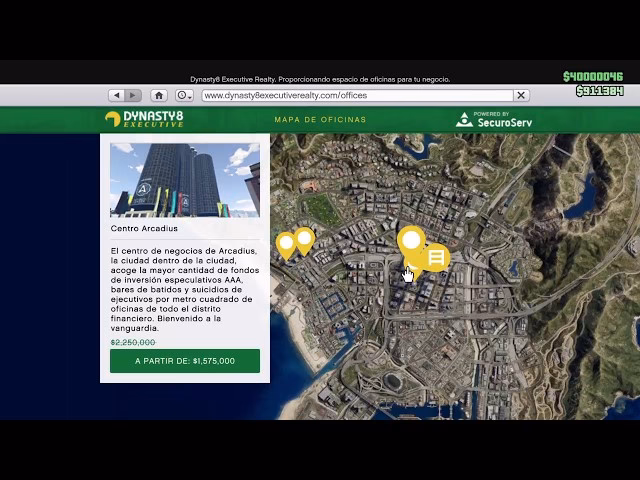This screenshot has width=640, height=480.
Task: Click the green $40000046 bank balance
Action: coord(593,76)
